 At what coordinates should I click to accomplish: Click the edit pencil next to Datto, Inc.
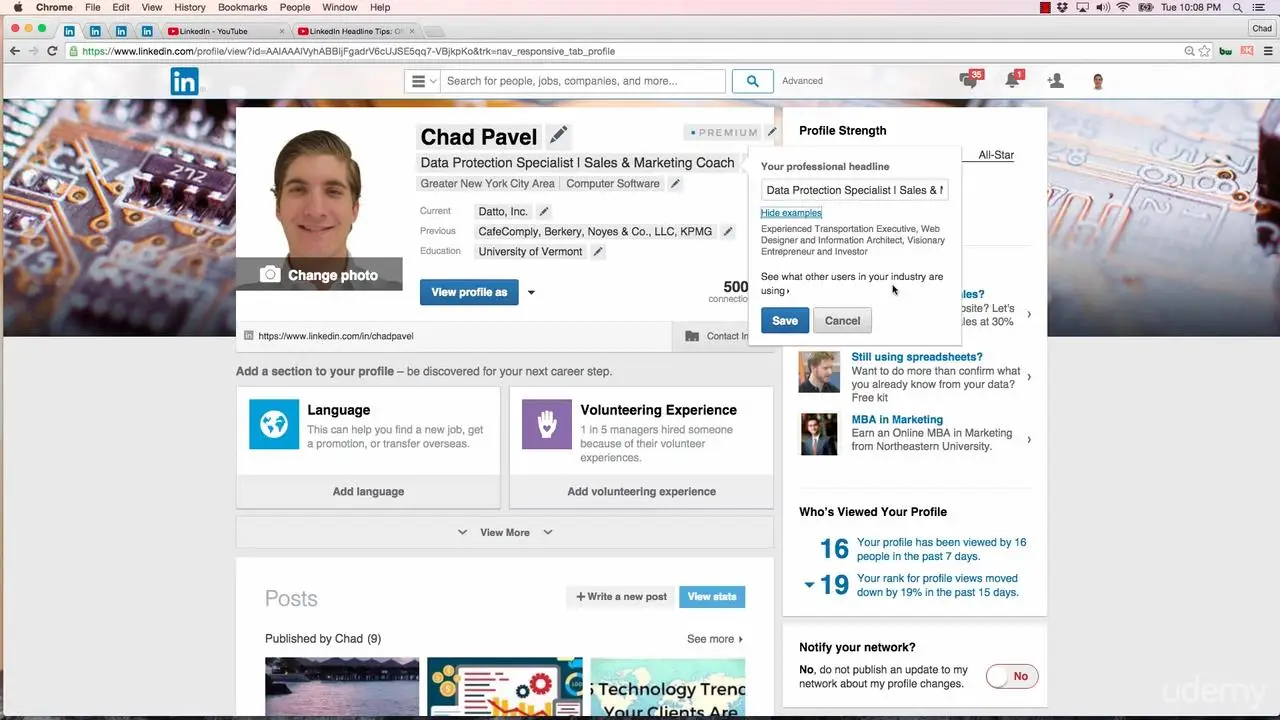[x=543, y=211]
